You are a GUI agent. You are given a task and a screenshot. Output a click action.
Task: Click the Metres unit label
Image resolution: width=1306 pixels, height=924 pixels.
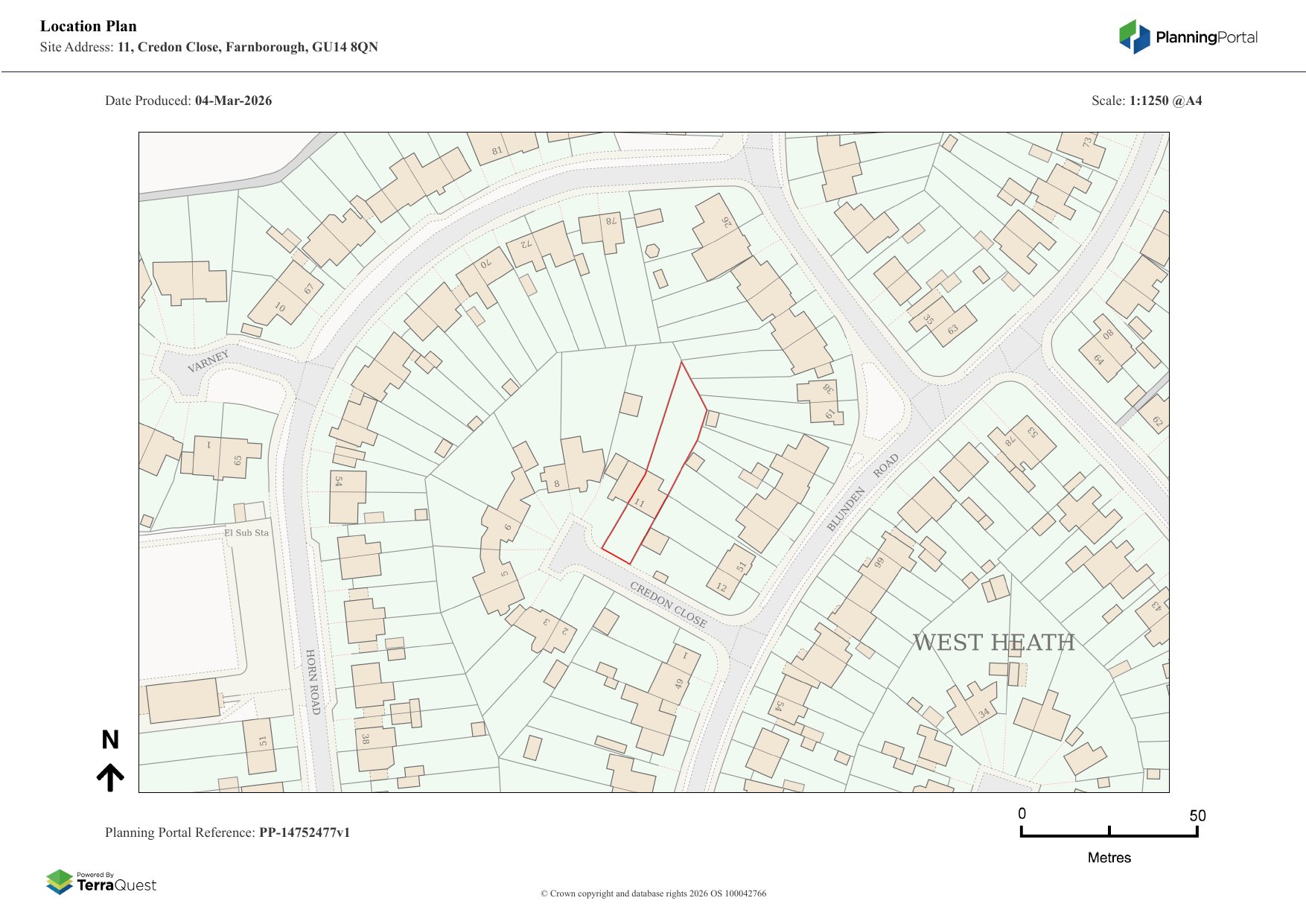(1109, 858)
